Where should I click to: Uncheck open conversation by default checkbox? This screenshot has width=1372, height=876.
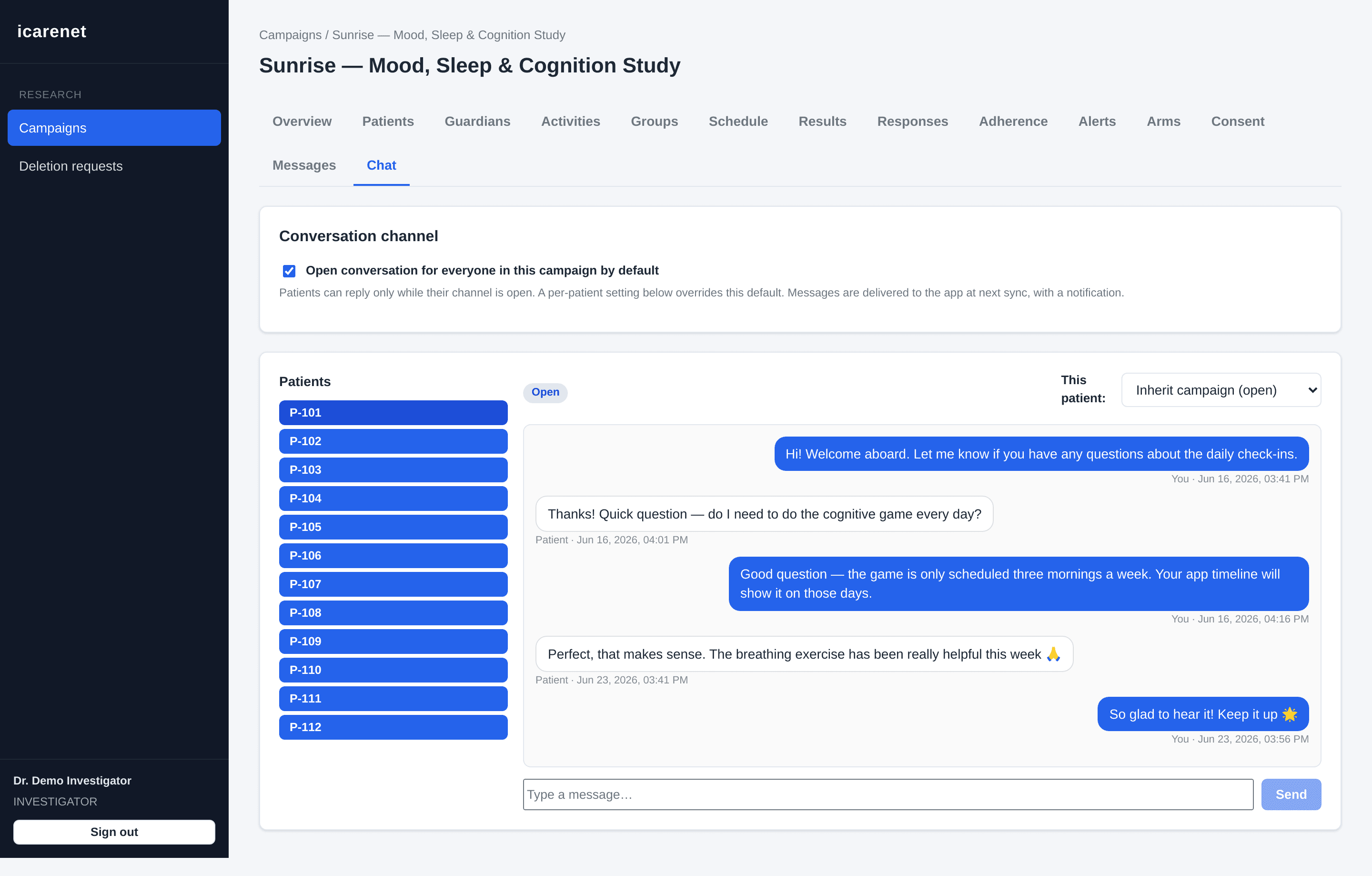[x=289, y=271]
